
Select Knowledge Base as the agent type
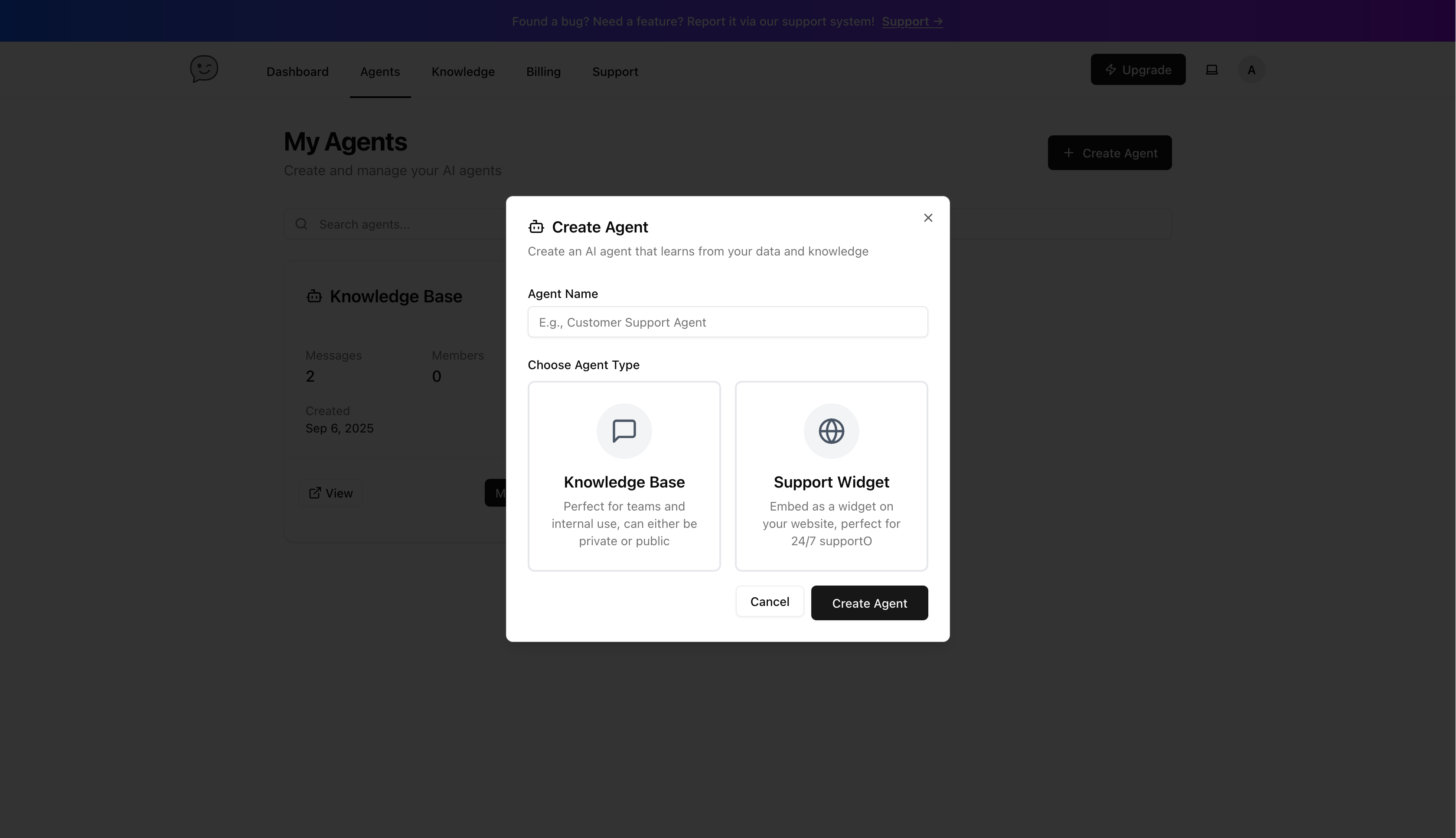click(624, 476)
